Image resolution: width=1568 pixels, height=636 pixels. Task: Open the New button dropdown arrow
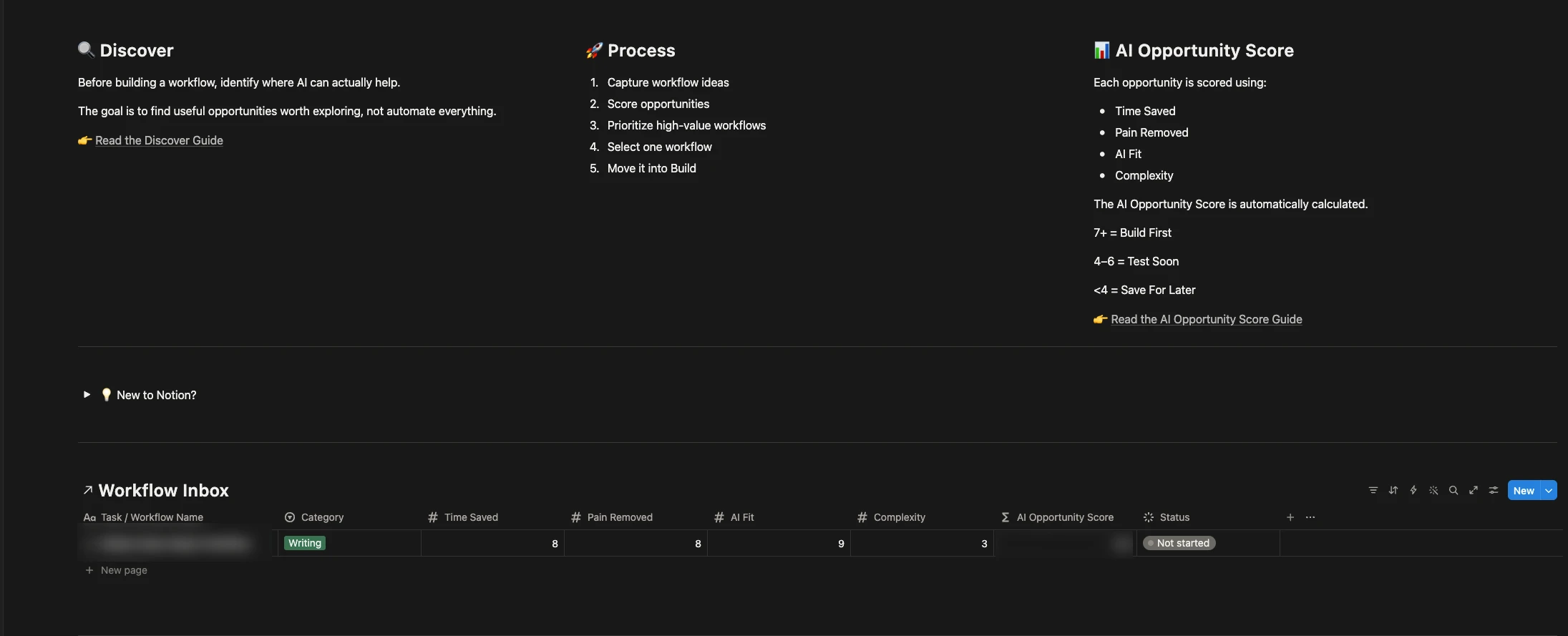coord(1549,490)
